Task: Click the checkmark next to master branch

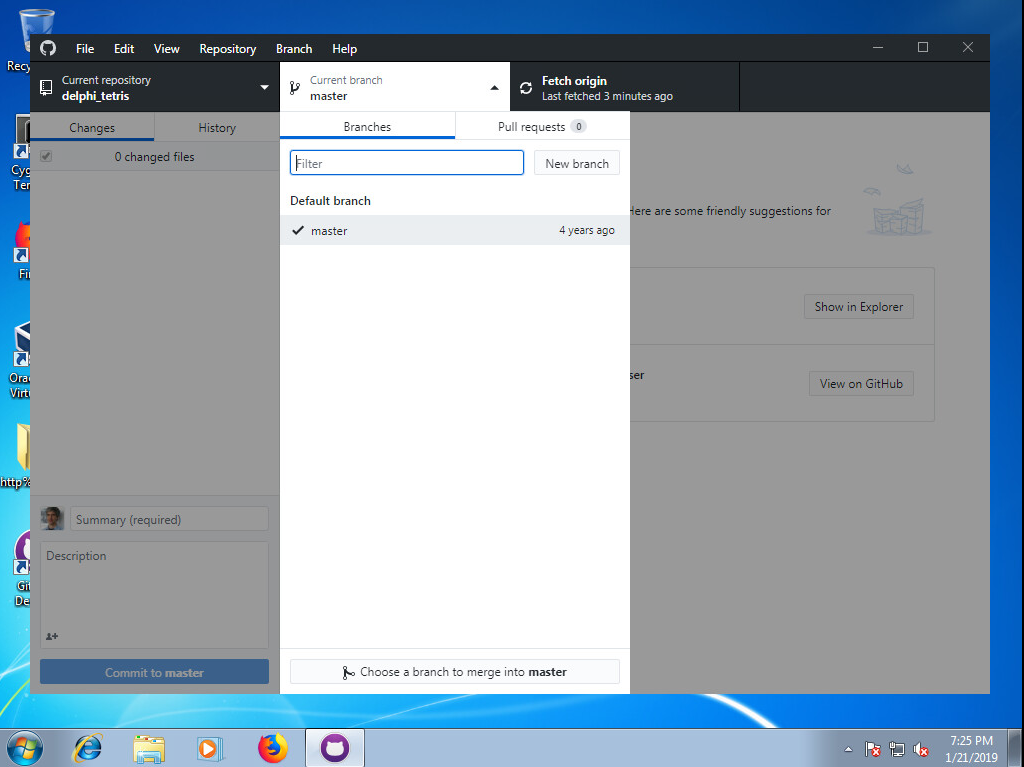Action: tap(297, 230)
